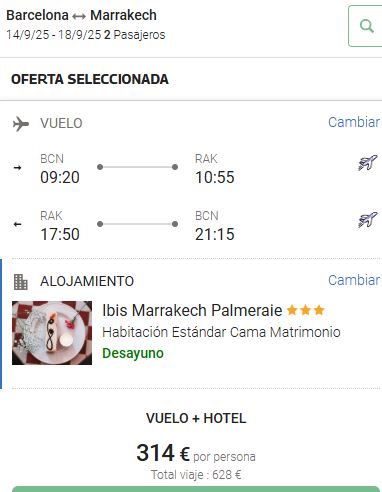382x492 pixels.
Task: Click the return flight airline logo
Action: 368,220
